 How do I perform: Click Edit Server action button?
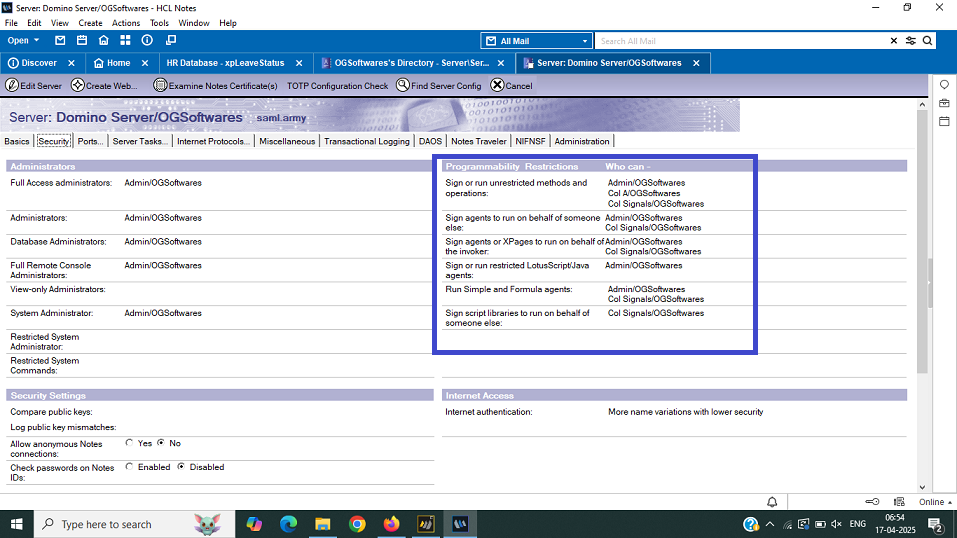34,85
